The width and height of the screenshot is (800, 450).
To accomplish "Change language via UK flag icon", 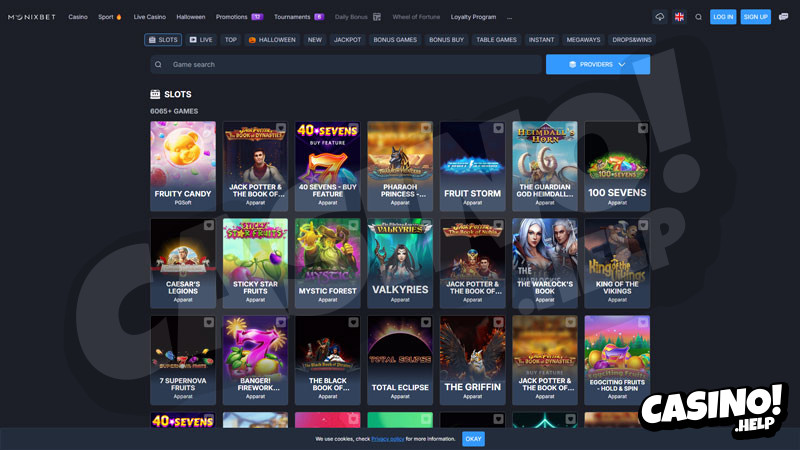I will (679, 17).
